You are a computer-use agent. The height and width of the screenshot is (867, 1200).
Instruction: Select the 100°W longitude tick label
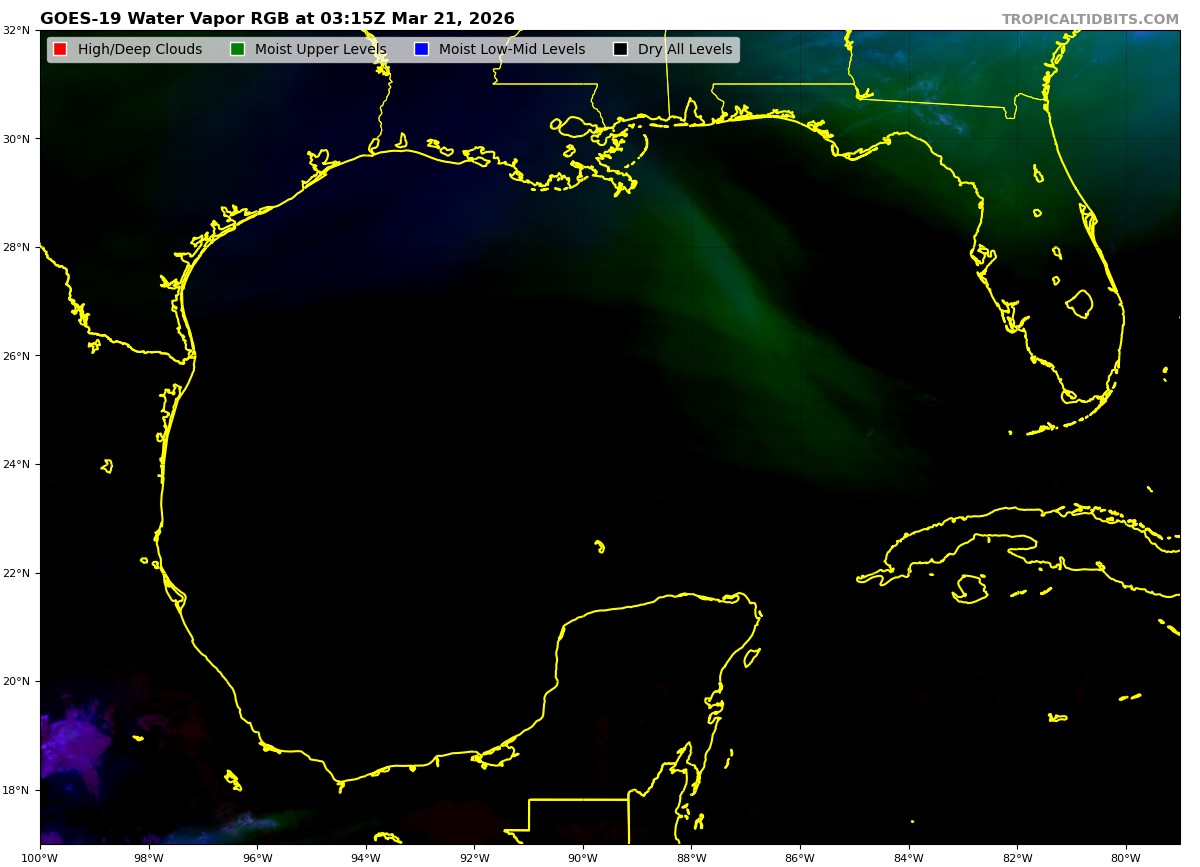40,857
